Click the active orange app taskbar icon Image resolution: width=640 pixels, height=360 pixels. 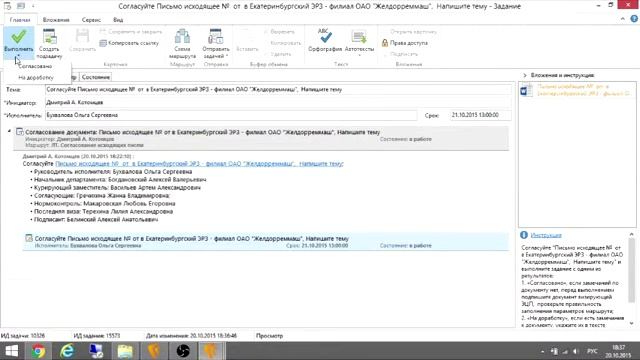pyautogui.click(x=211, y=351)
